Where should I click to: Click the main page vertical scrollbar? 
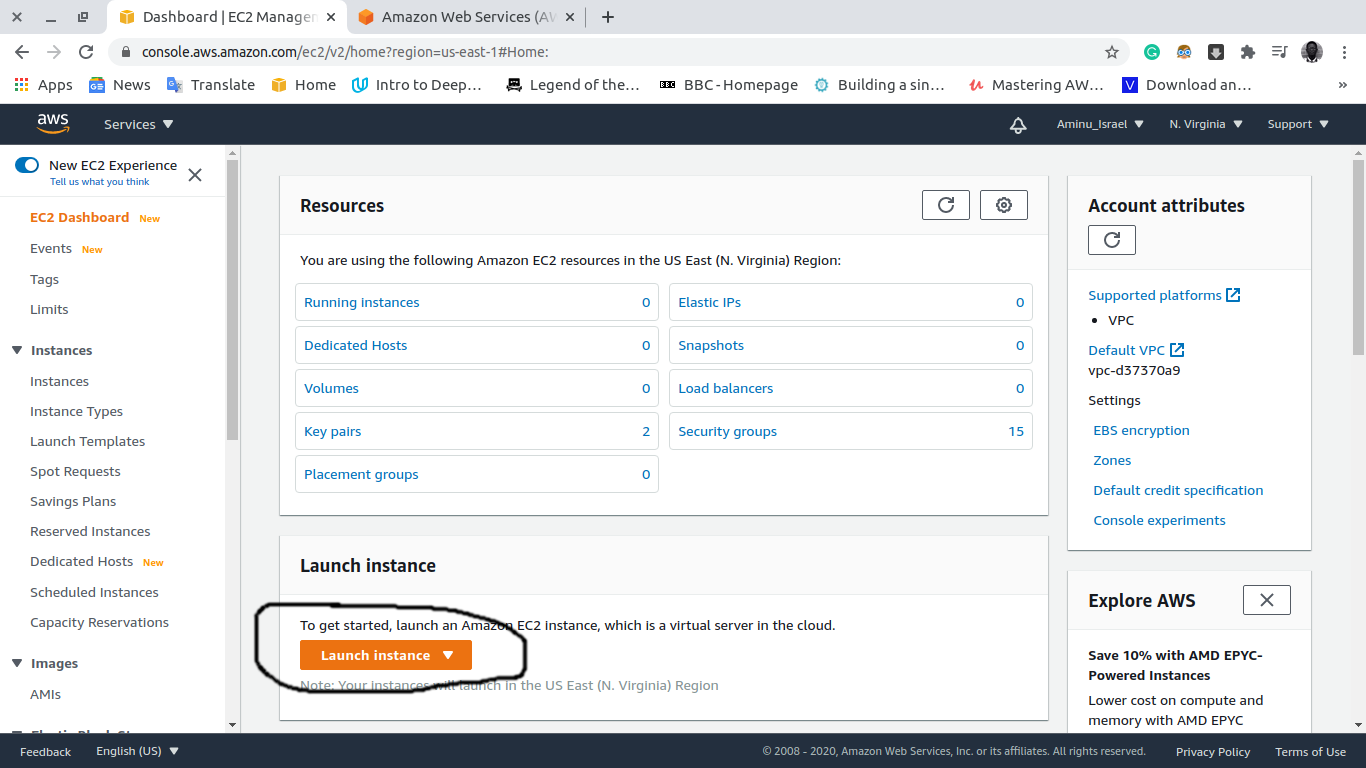tap(1358, 256)
